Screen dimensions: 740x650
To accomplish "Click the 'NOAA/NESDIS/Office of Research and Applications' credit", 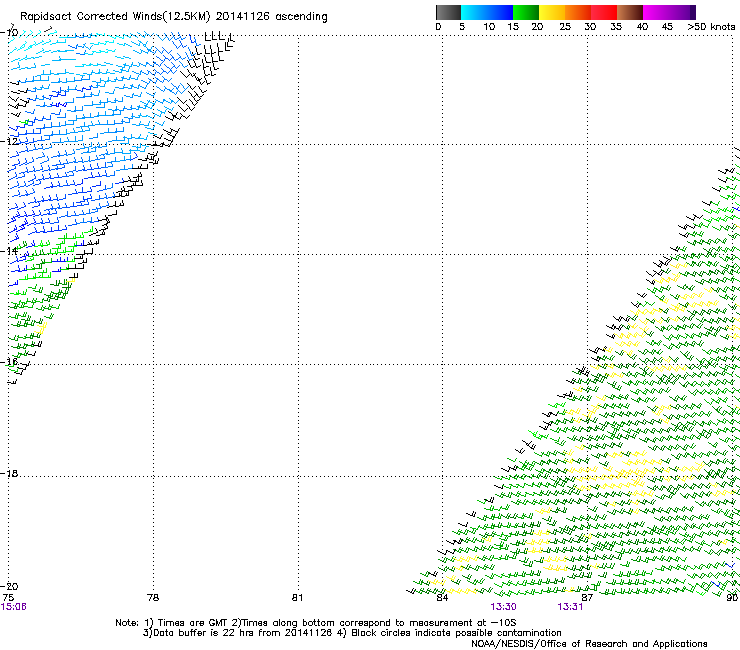I will coord(589,644).
